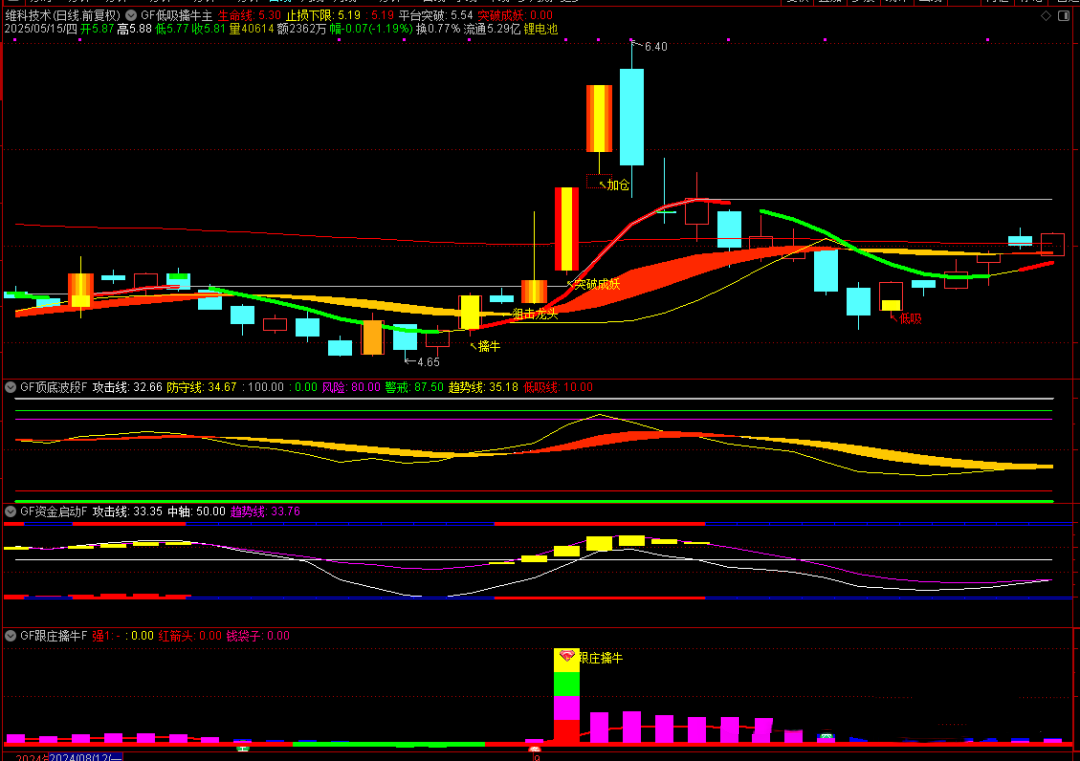Screen dimensions: 1080x761
Task: Expand the GF资金启动F indicator dropdown arrow
Action: point(11,511)
